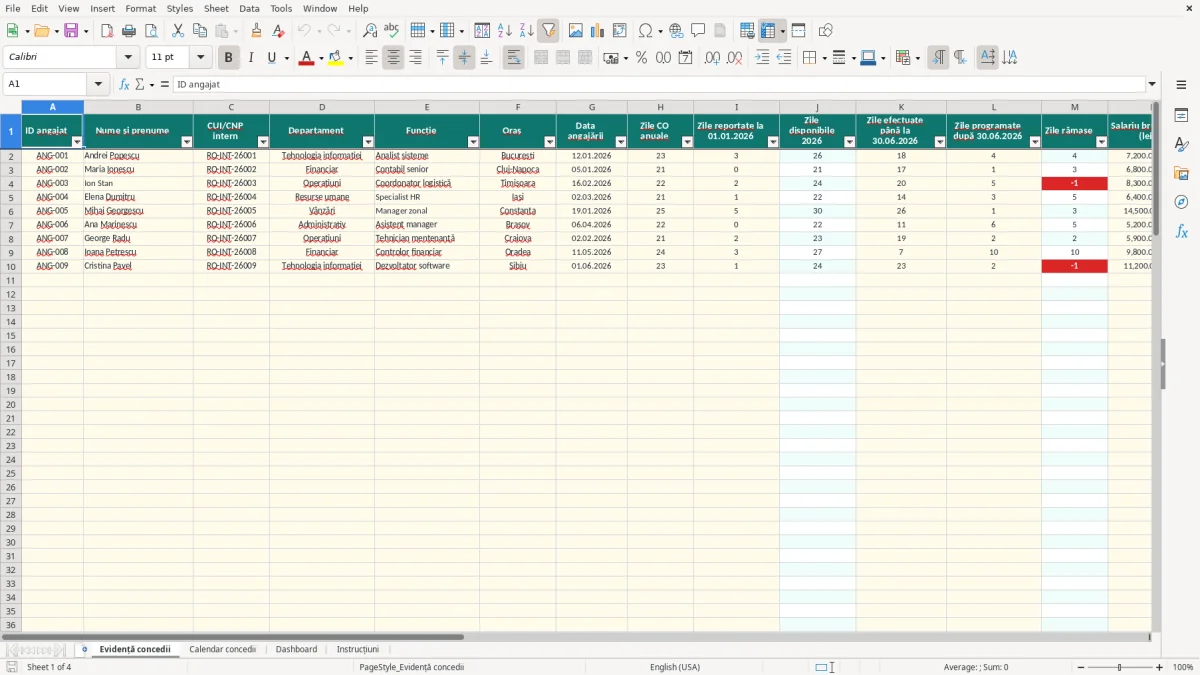Open filter dropdown on Zile rămase column
Viewport: 1200px width, 675px height.
[x=1100, y=142]
